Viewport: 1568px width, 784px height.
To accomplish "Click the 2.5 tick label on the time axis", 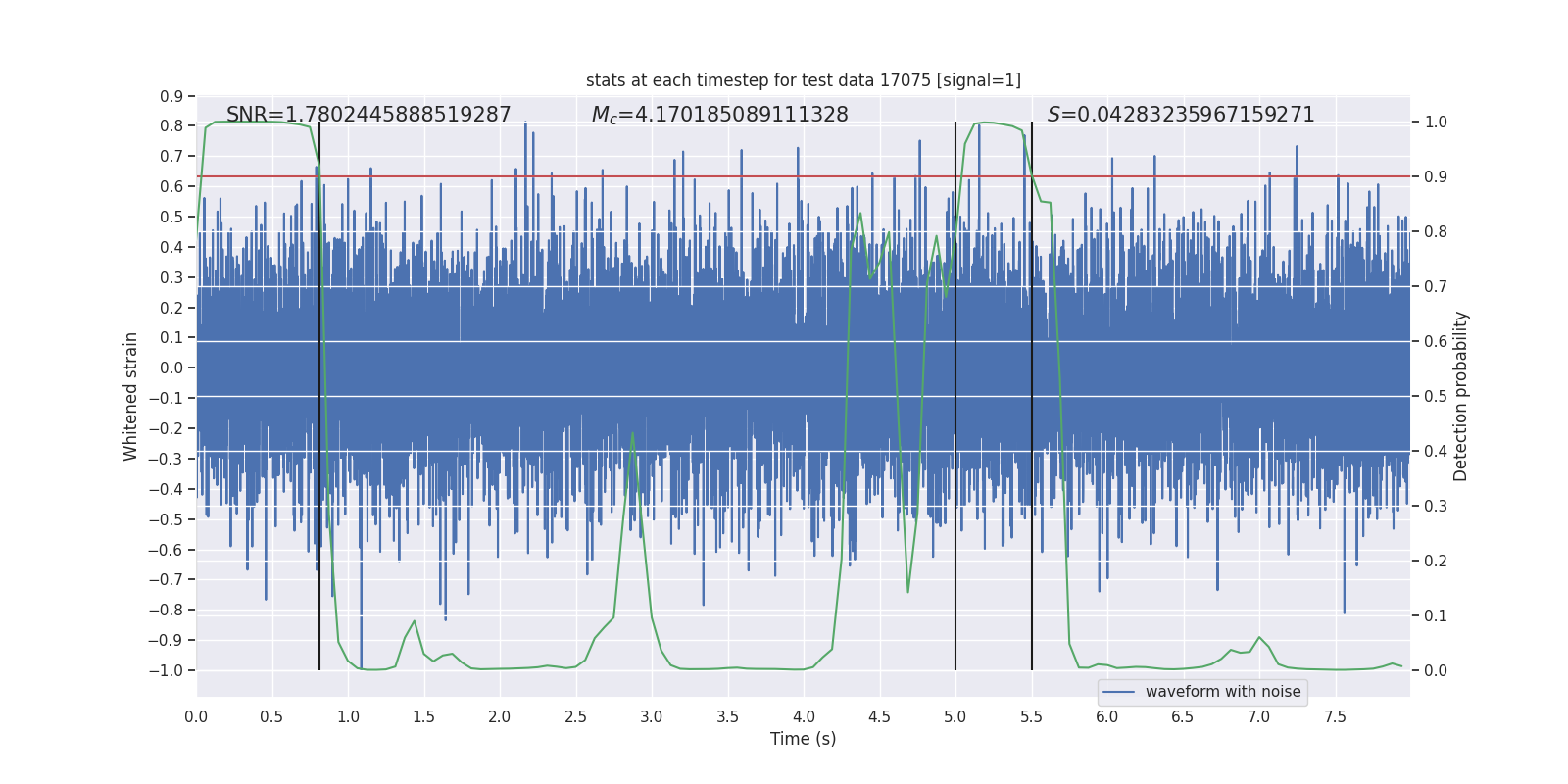I will point(575,717).
